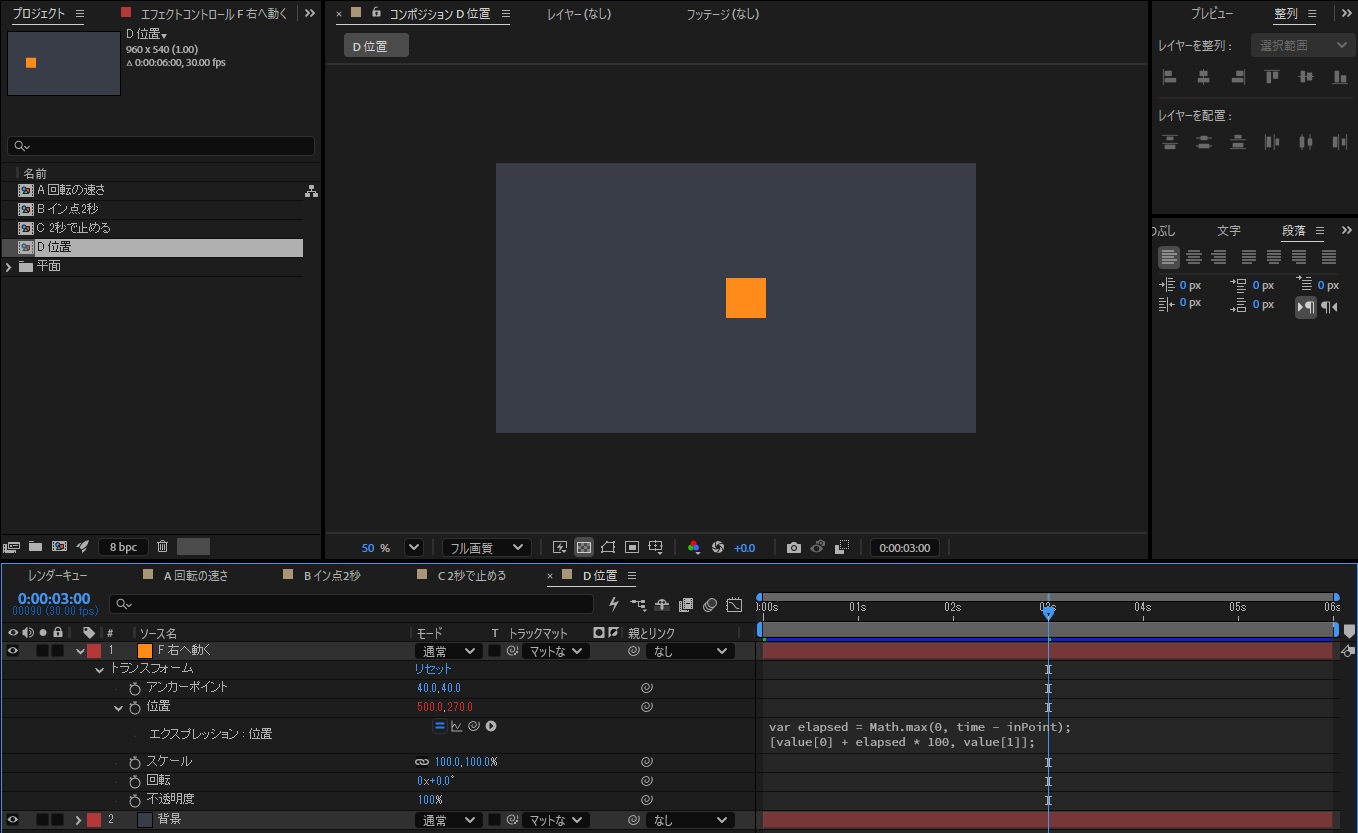Open the フル画質 resolution dropdown

[486, 547]
